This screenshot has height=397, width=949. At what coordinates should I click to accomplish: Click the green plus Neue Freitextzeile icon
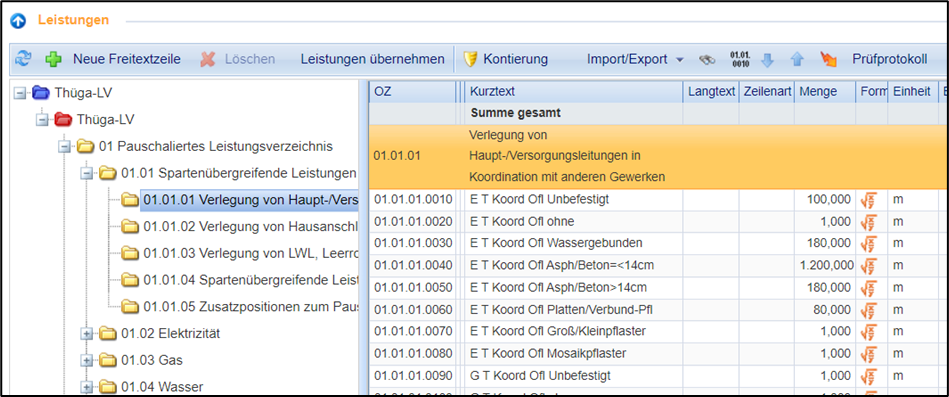point(53,59)
